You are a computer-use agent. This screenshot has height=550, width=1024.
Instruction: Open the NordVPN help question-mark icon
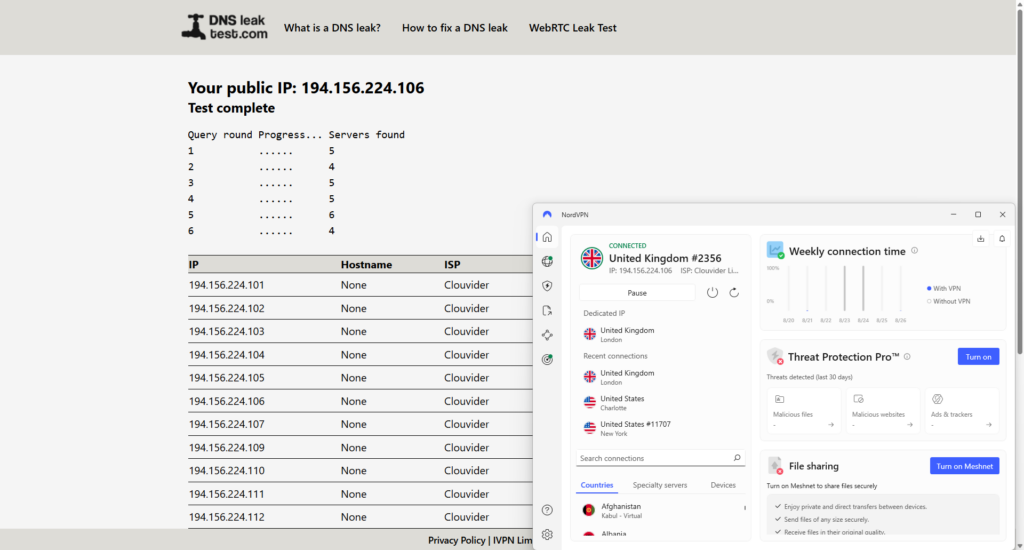click(x=547, y=510)
